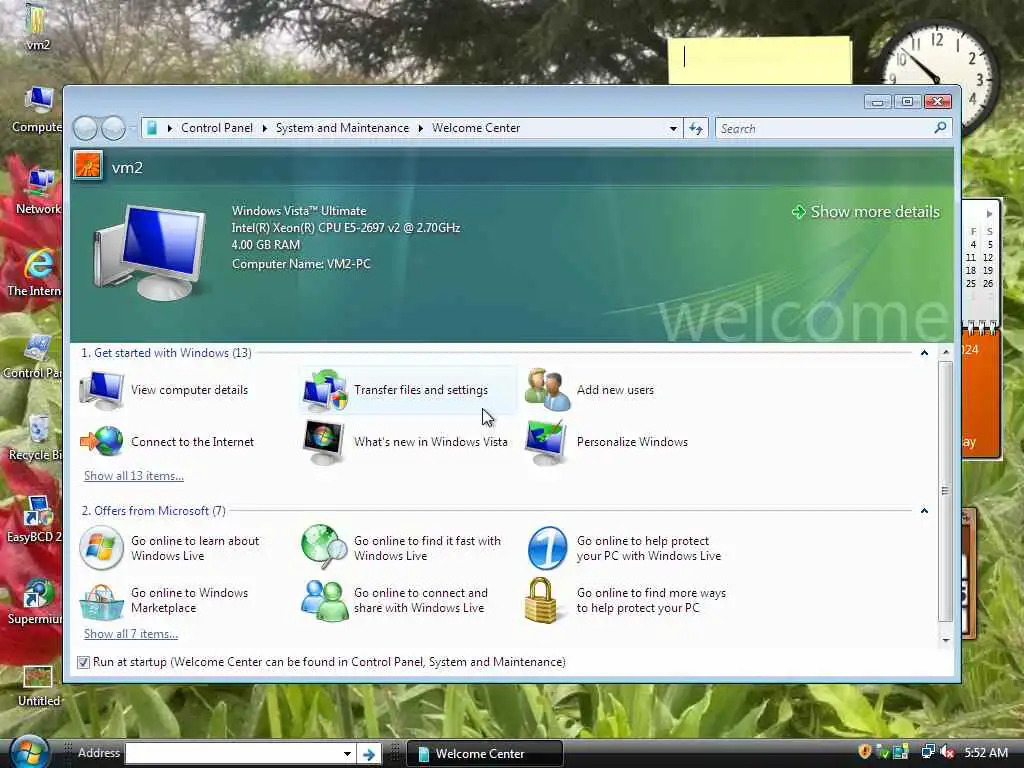
Task: Select connect and share Windows Live icon
Action: click(324, 601)
